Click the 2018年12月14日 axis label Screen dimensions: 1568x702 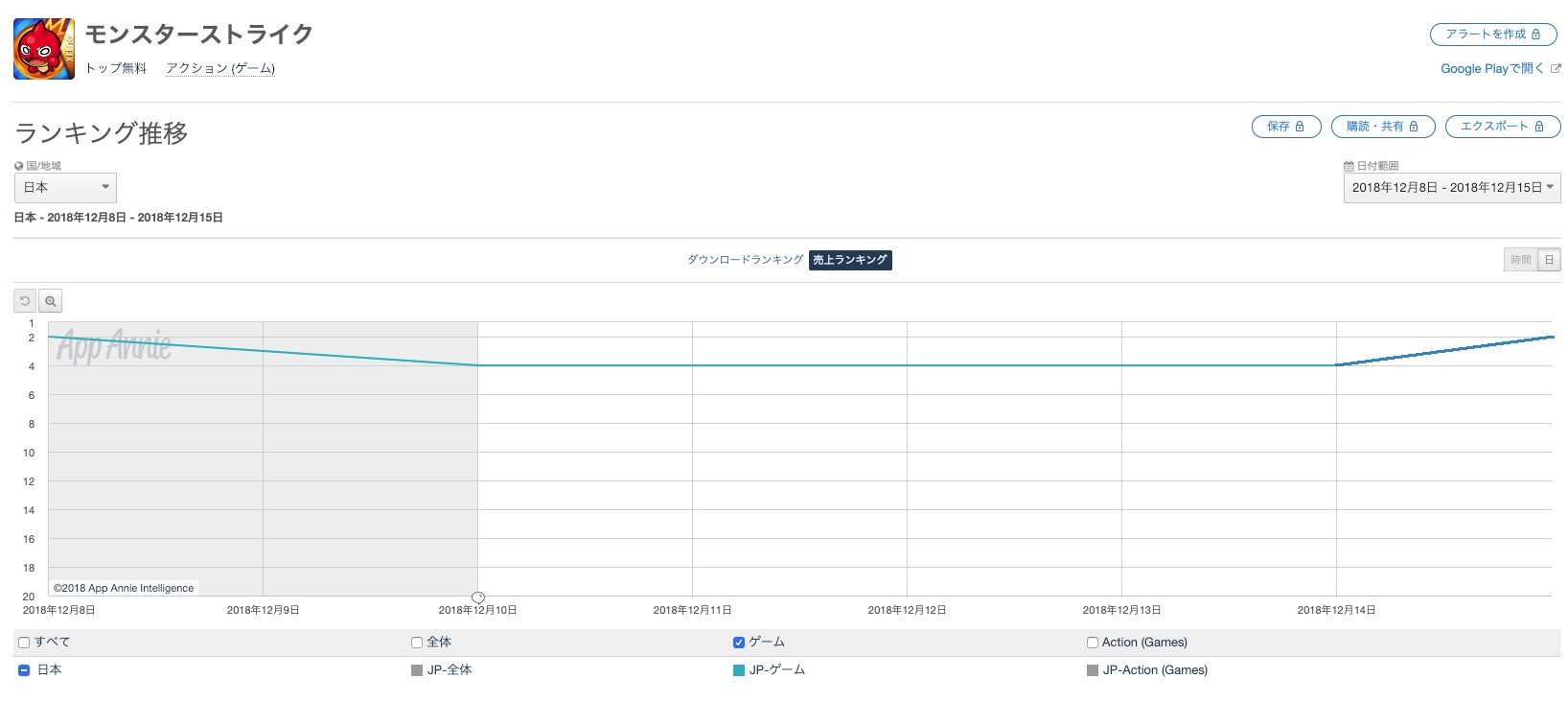tap(1336, 610)
